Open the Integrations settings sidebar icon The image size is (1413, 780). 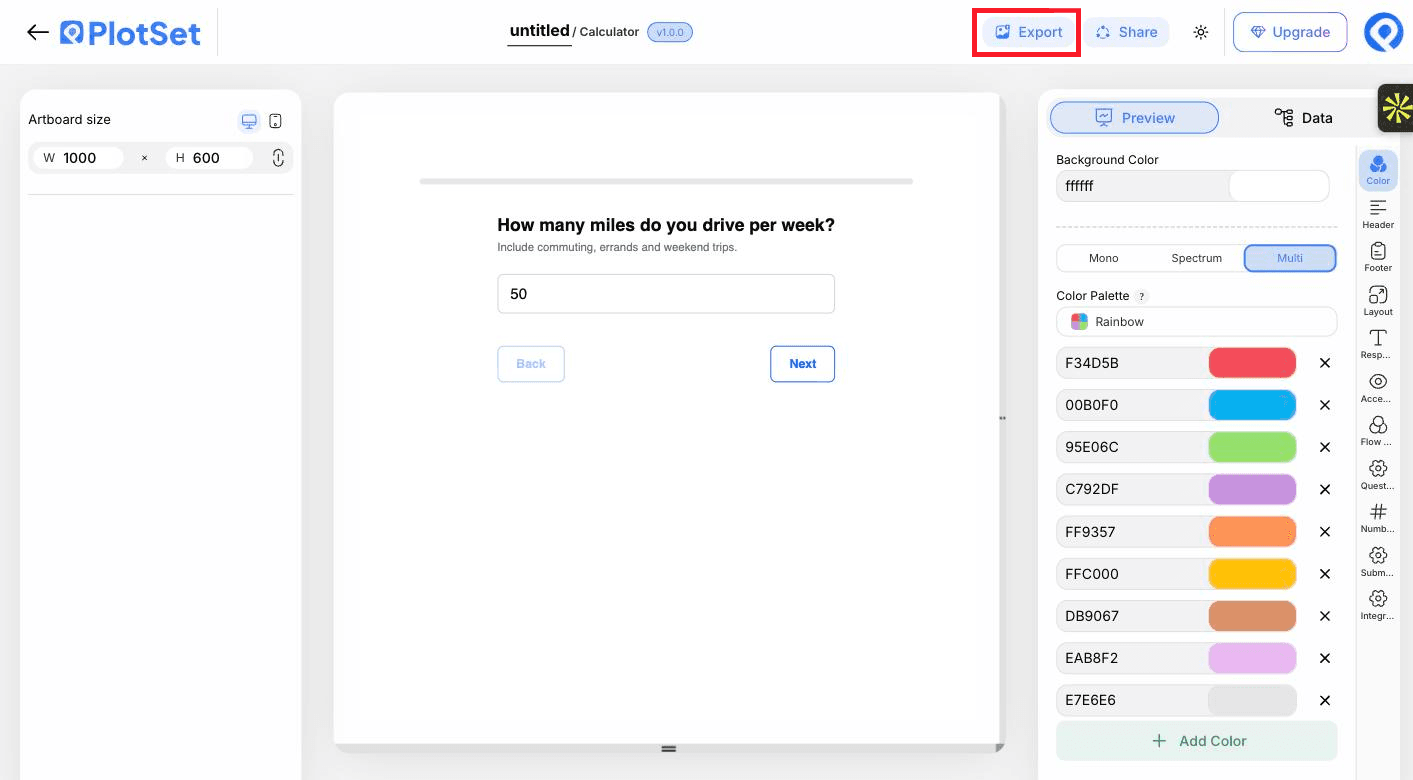coord(1378,605)
